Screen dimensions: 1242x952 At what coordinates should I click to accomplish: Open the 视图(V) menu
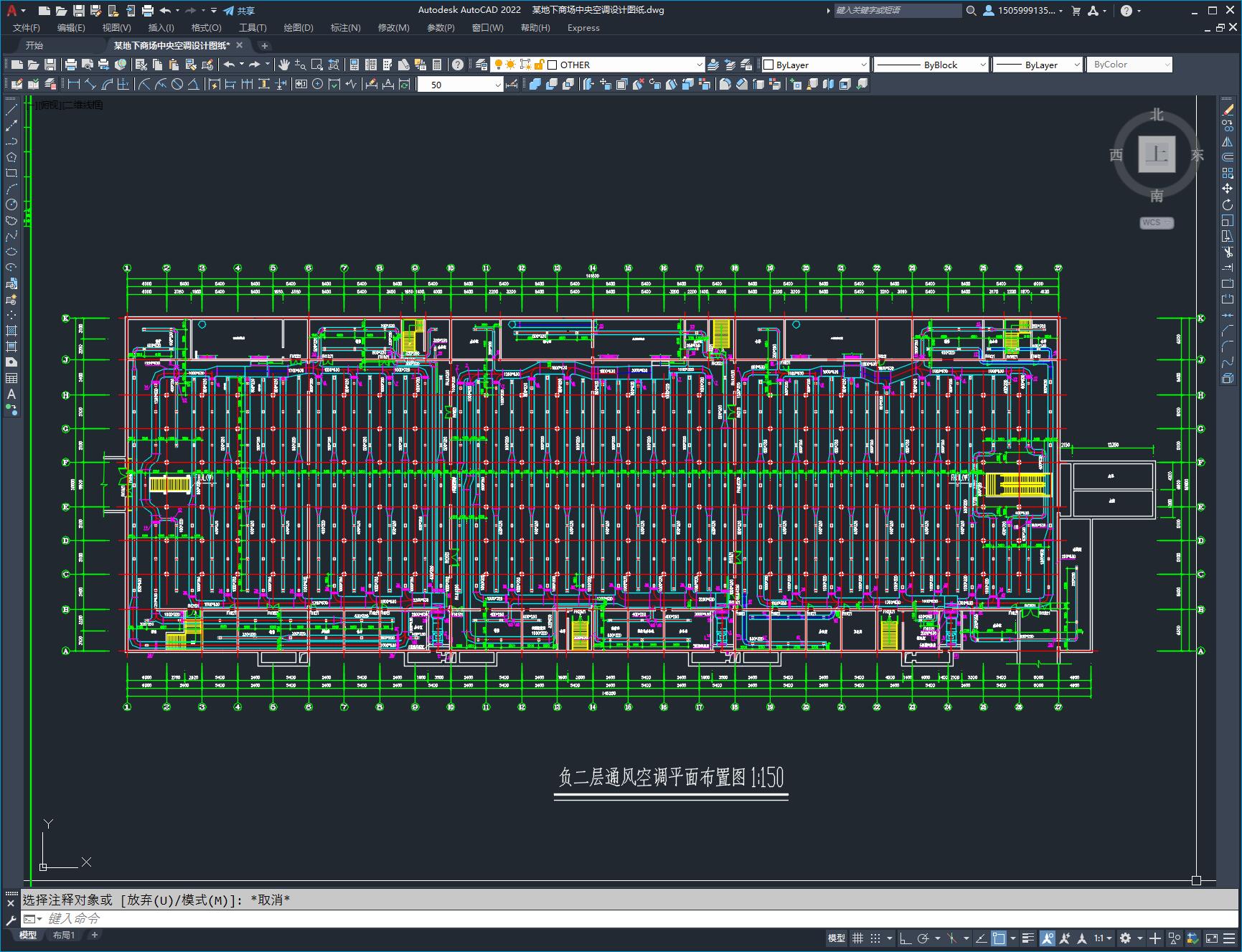tap(116, 28)
